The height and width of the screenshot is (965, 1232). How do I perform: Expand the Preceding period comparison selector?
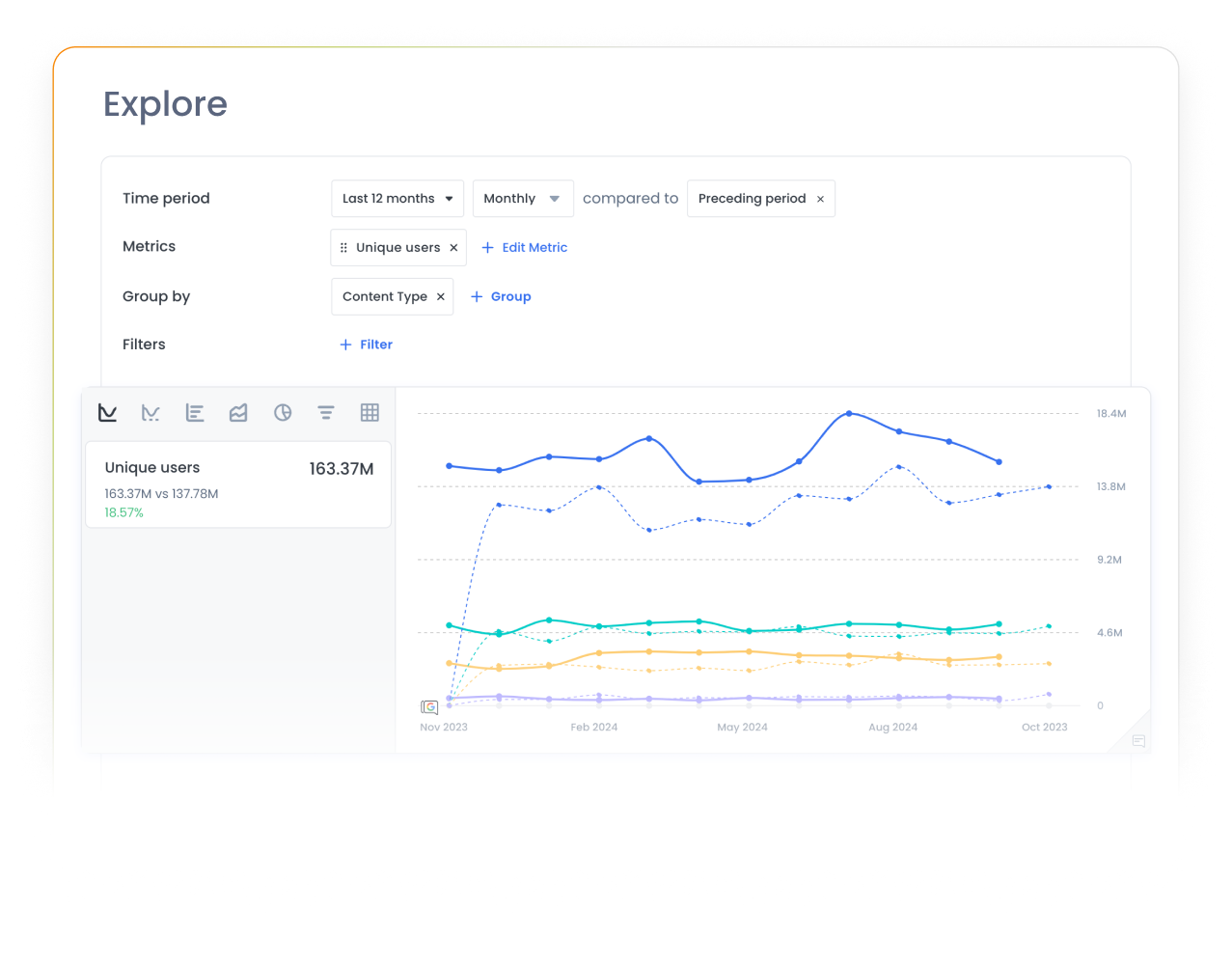click(760, 198)
